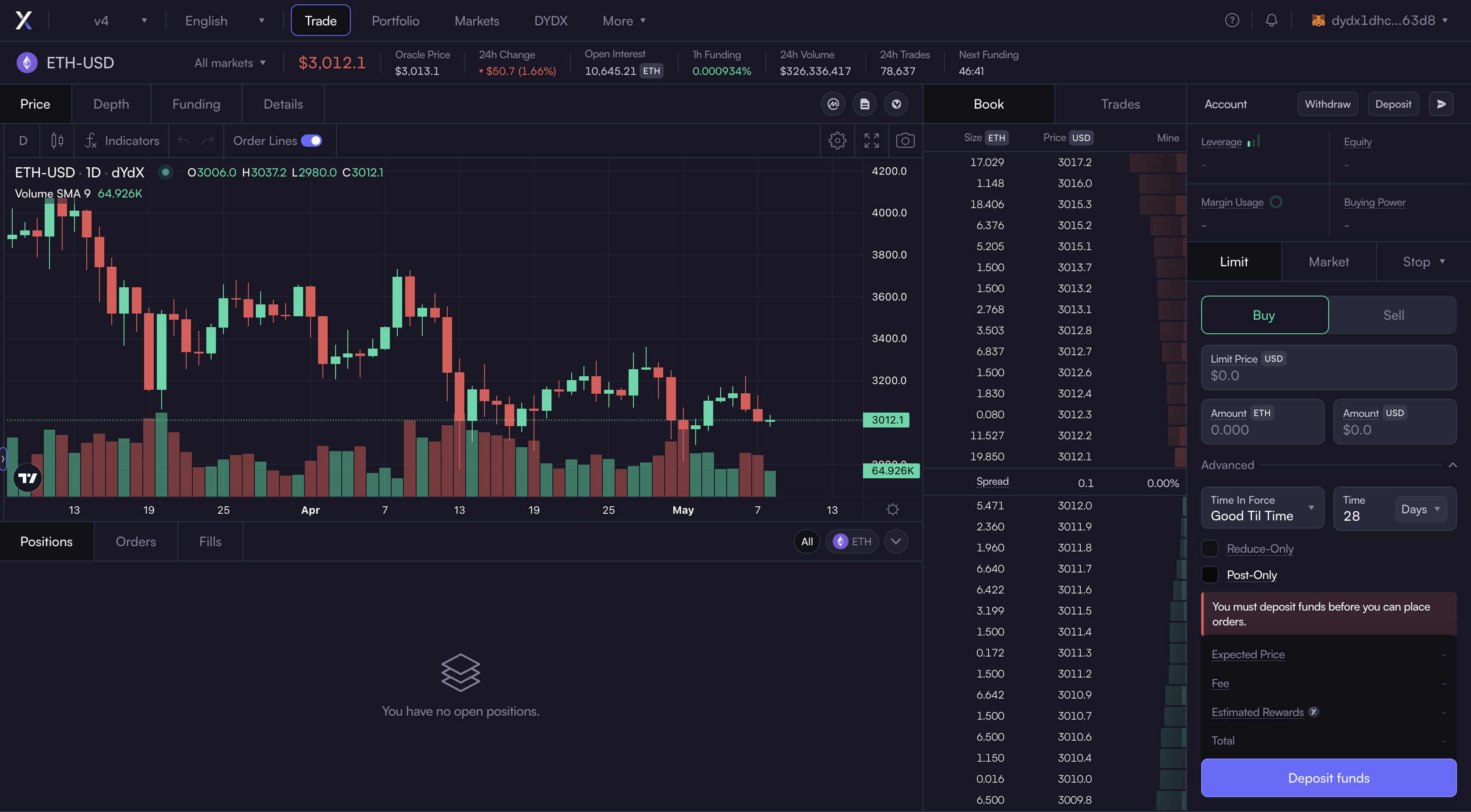Image resolution: width=1471 pixels, height=812 pixels.
Task: Enable the Reduce-Only checkbox
Action: [1209, 548]
